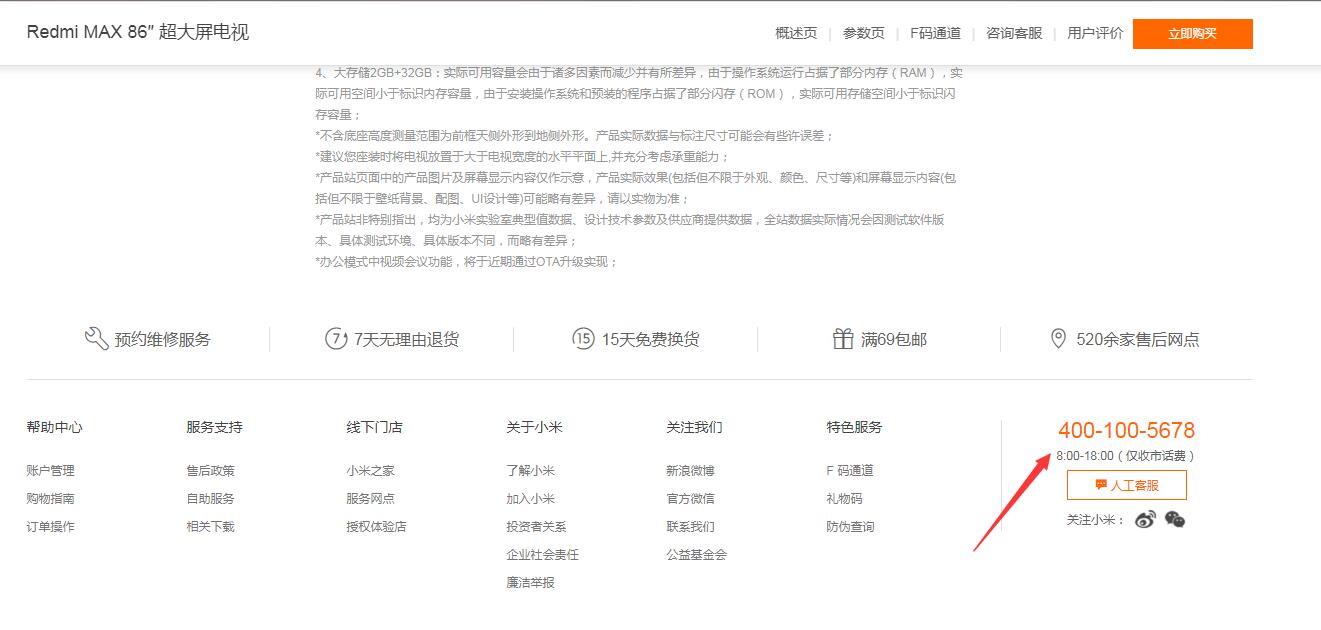Screen dimensions: 1321x630
Task: Go to 概述页 tab
Action: 796,33
